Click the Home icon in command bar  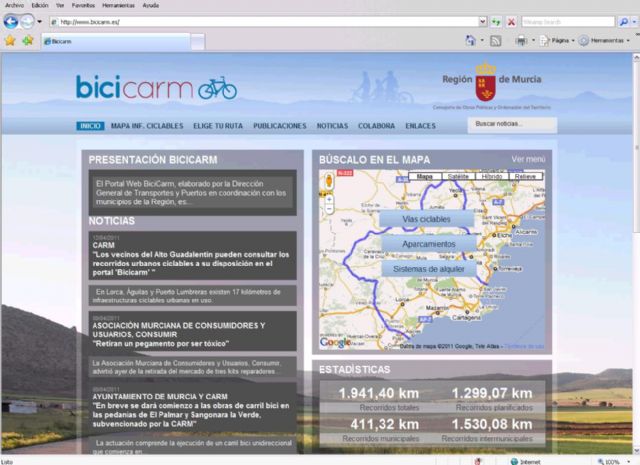470,41
